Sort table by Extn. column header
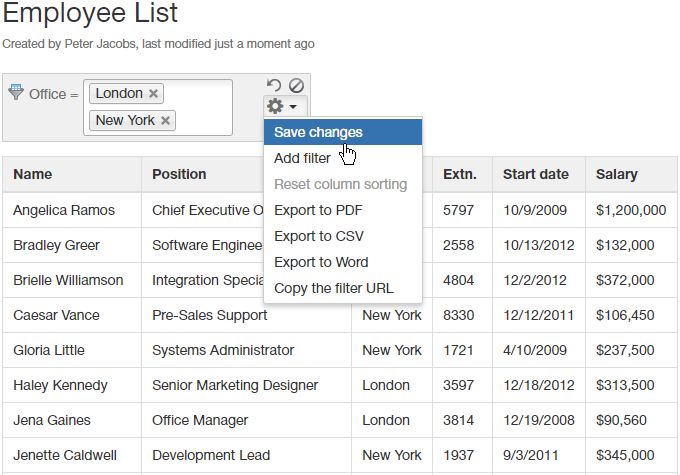This screenshot has width=680, height=475. point(460,174)
